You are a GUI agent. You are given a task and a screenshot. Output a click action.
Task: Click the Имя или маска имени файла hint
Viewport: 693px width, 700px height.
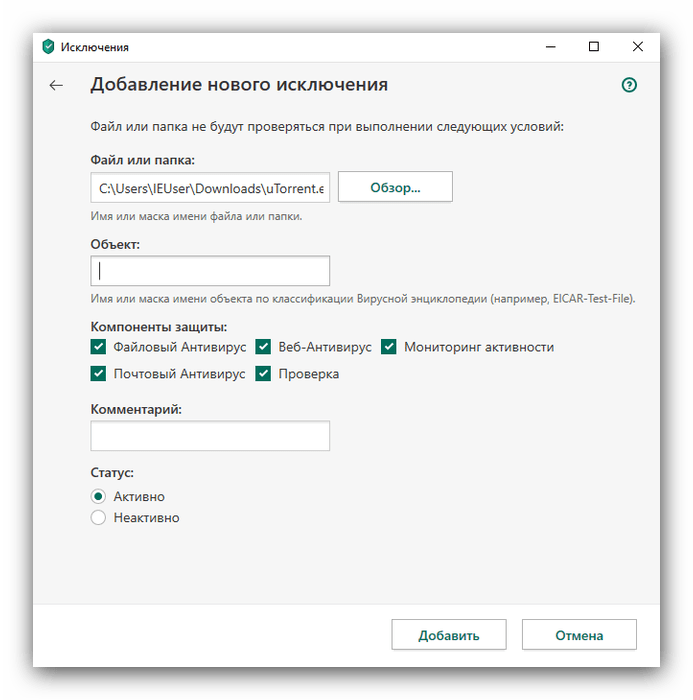196,217
